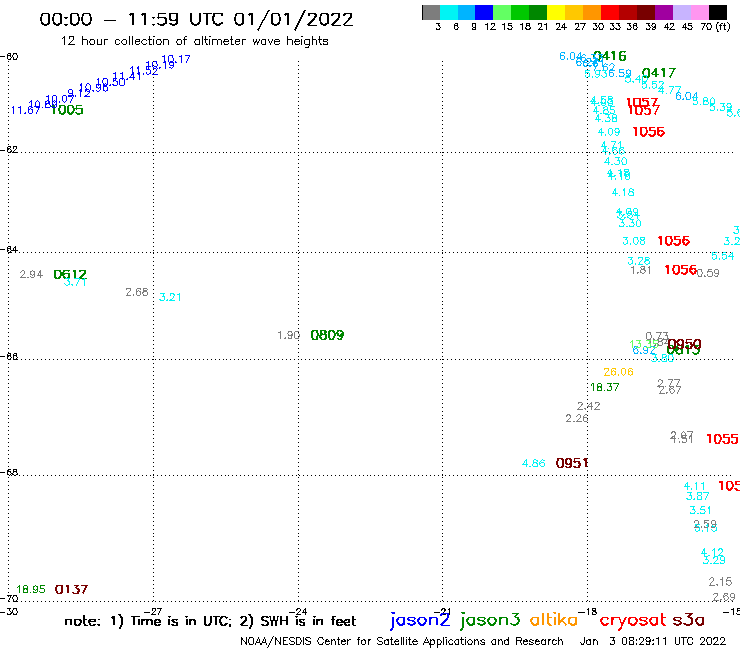The image size is (740, 650).
Task: Click the gray wave value "2.68"
Action: tap(137, 292)
